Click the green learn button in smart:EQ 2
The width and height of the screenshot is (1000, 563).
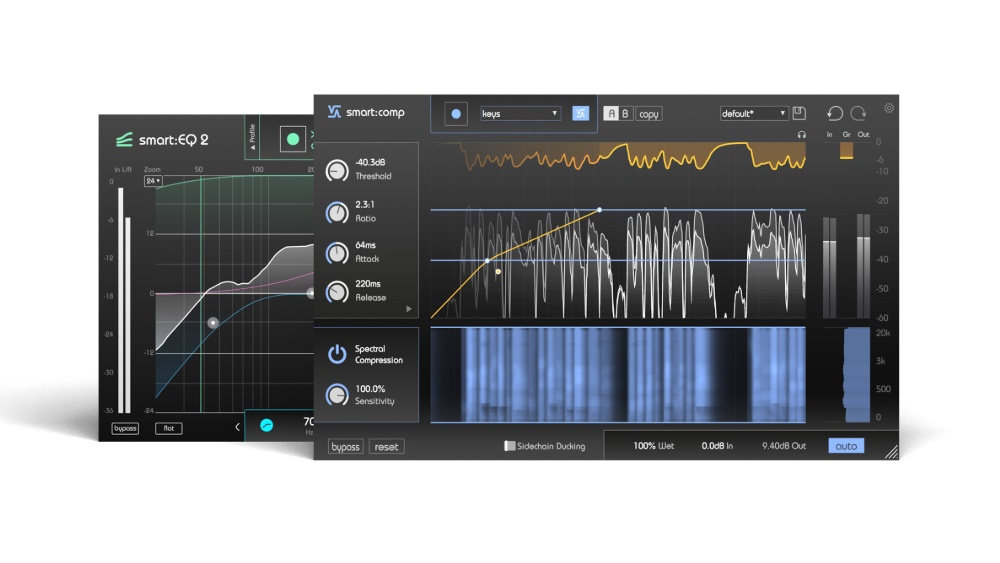(x=293, y=139)
